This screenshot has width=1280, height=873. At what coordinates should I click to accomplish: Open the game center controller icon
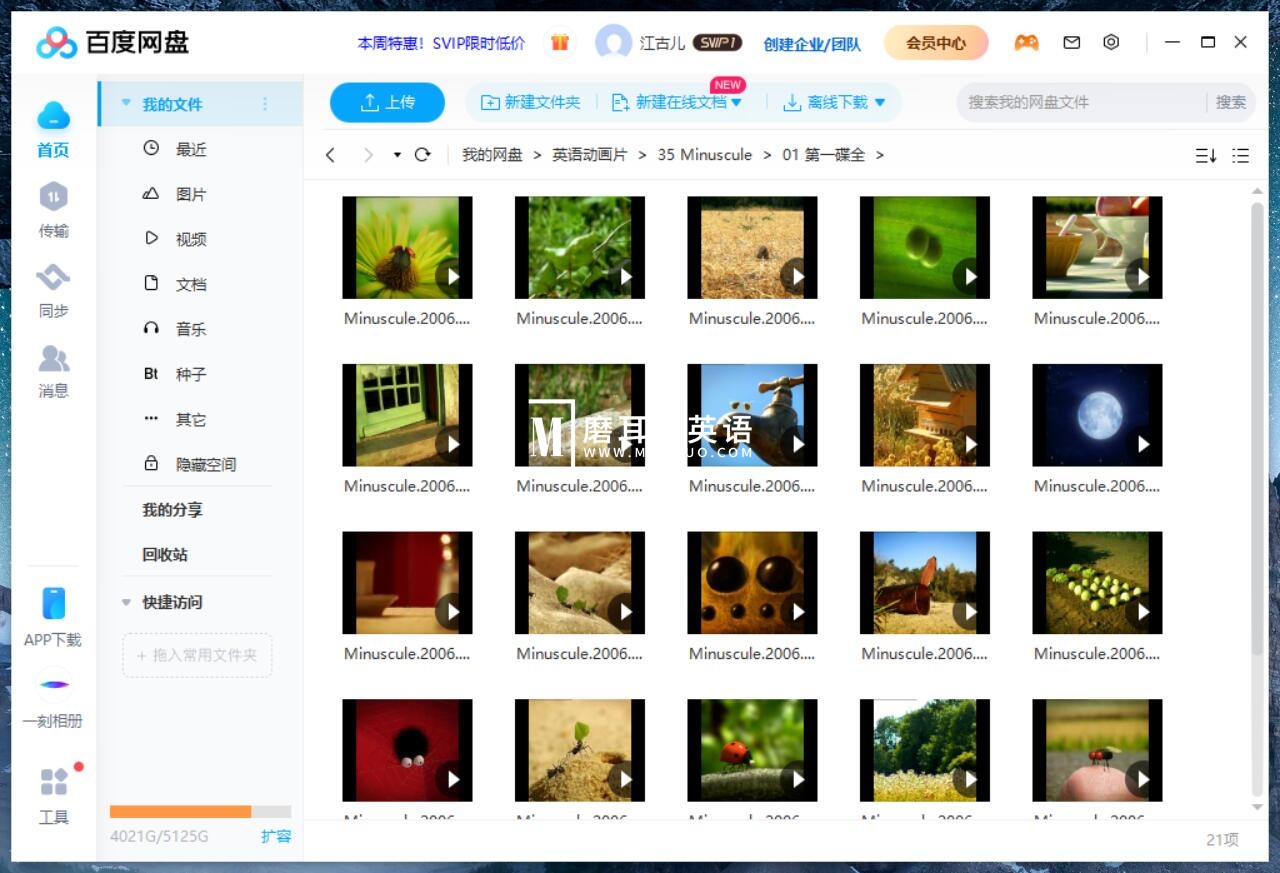[1026, 42]
